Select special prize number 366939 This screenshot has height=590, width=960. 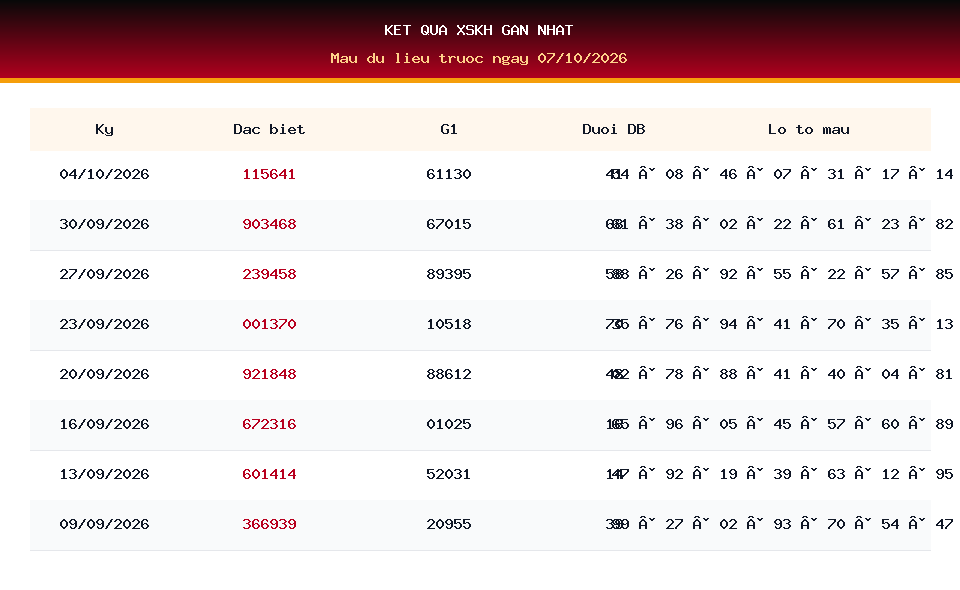point(269,524)
